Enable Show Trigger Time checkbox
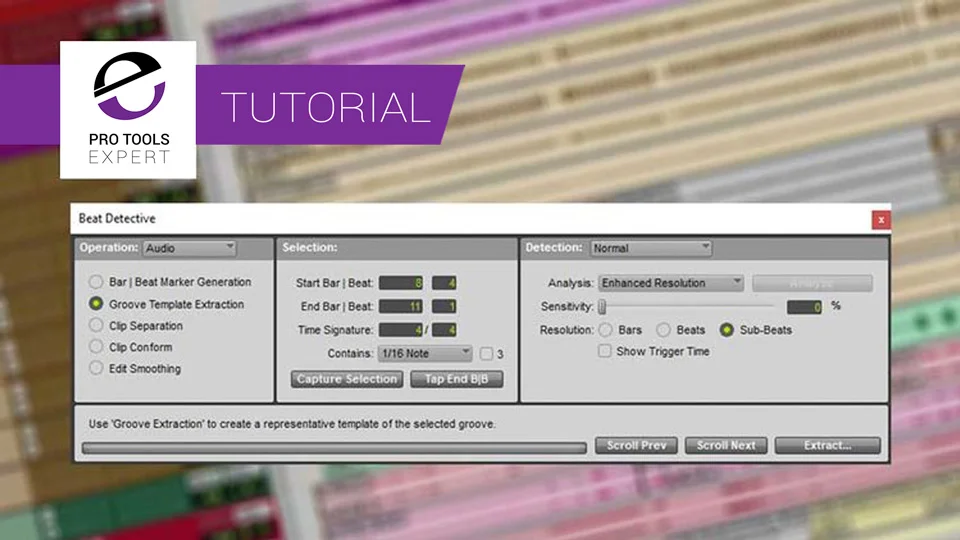The height and width of the screenshot is (540, 960). click(x=604, y=351)
